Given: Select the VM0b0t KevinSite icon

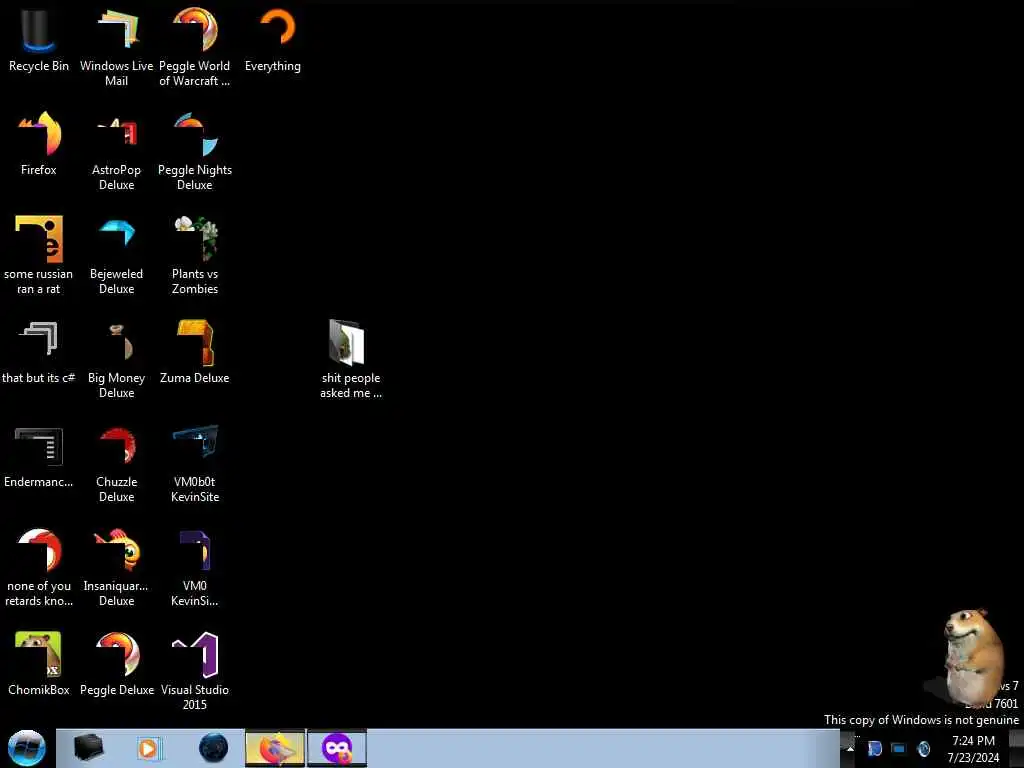Looking at the screenshot, I should (195, 464).
